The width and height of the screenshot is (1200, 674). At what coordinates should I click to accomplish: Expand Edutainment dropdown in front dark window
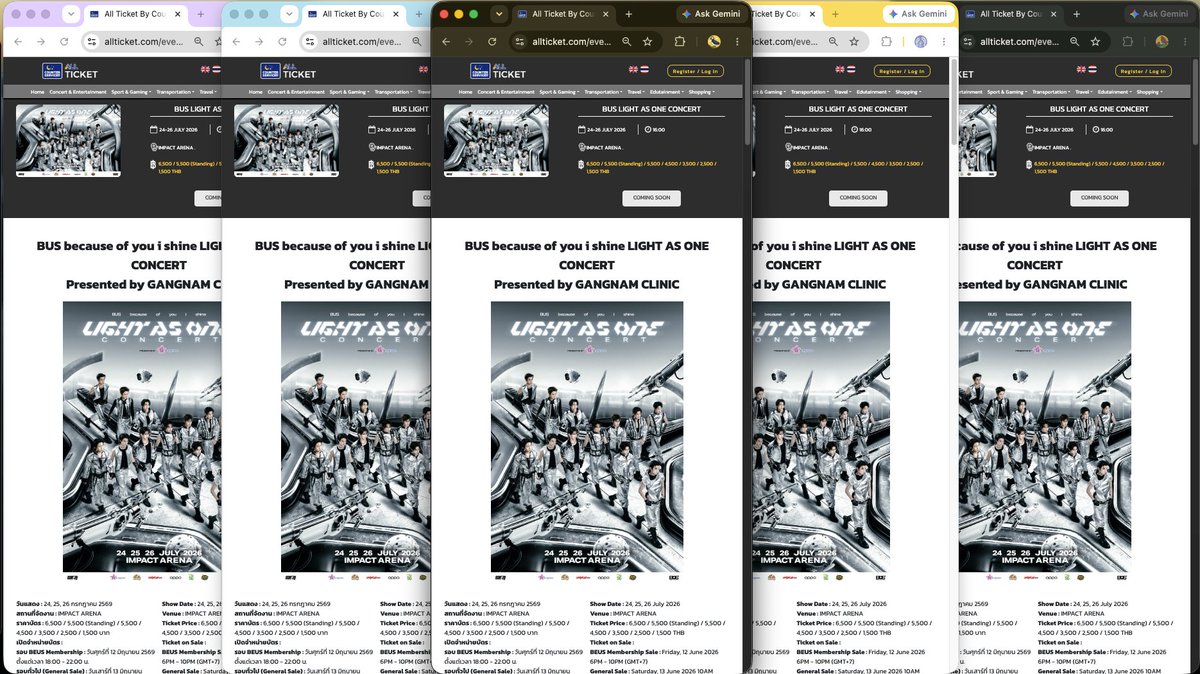pos(668,91)
